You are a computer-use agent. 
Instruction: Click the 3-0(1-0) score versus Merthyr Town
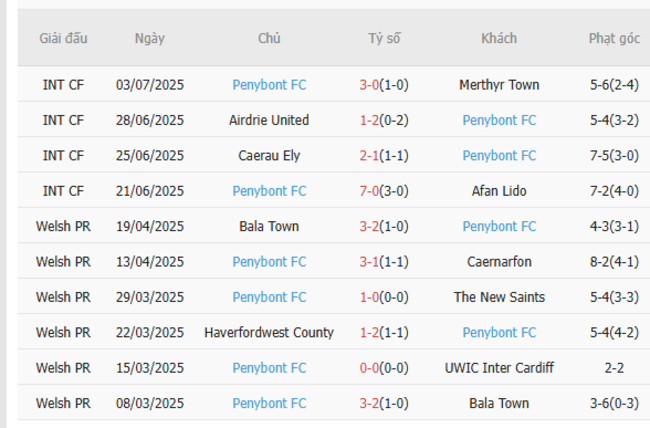384,85
